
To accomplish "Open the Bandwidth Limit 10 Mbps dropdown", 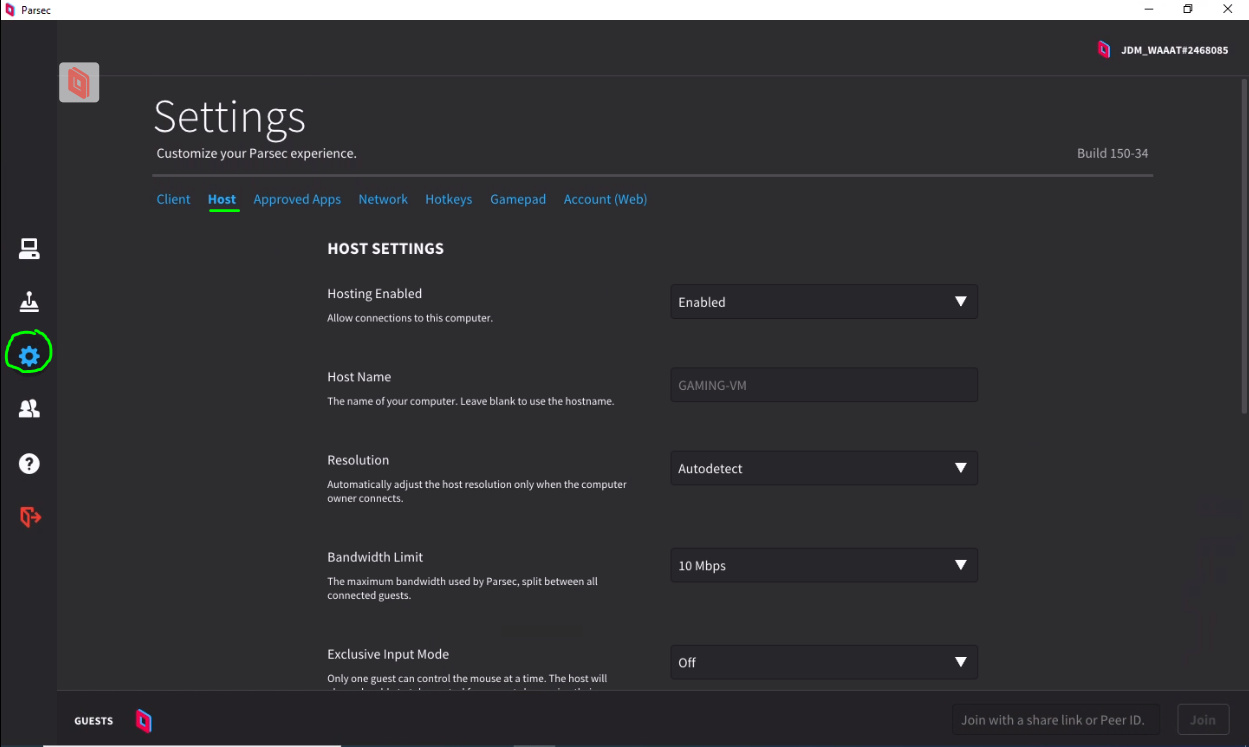I will pos(824,565).
